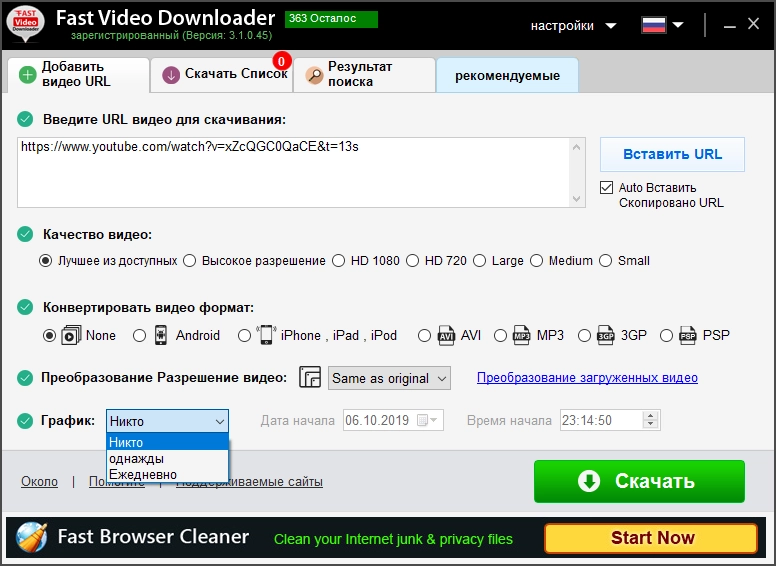Click the Android phone icon
This screenshot has width=776, height=566.
[x=161, y=335]
